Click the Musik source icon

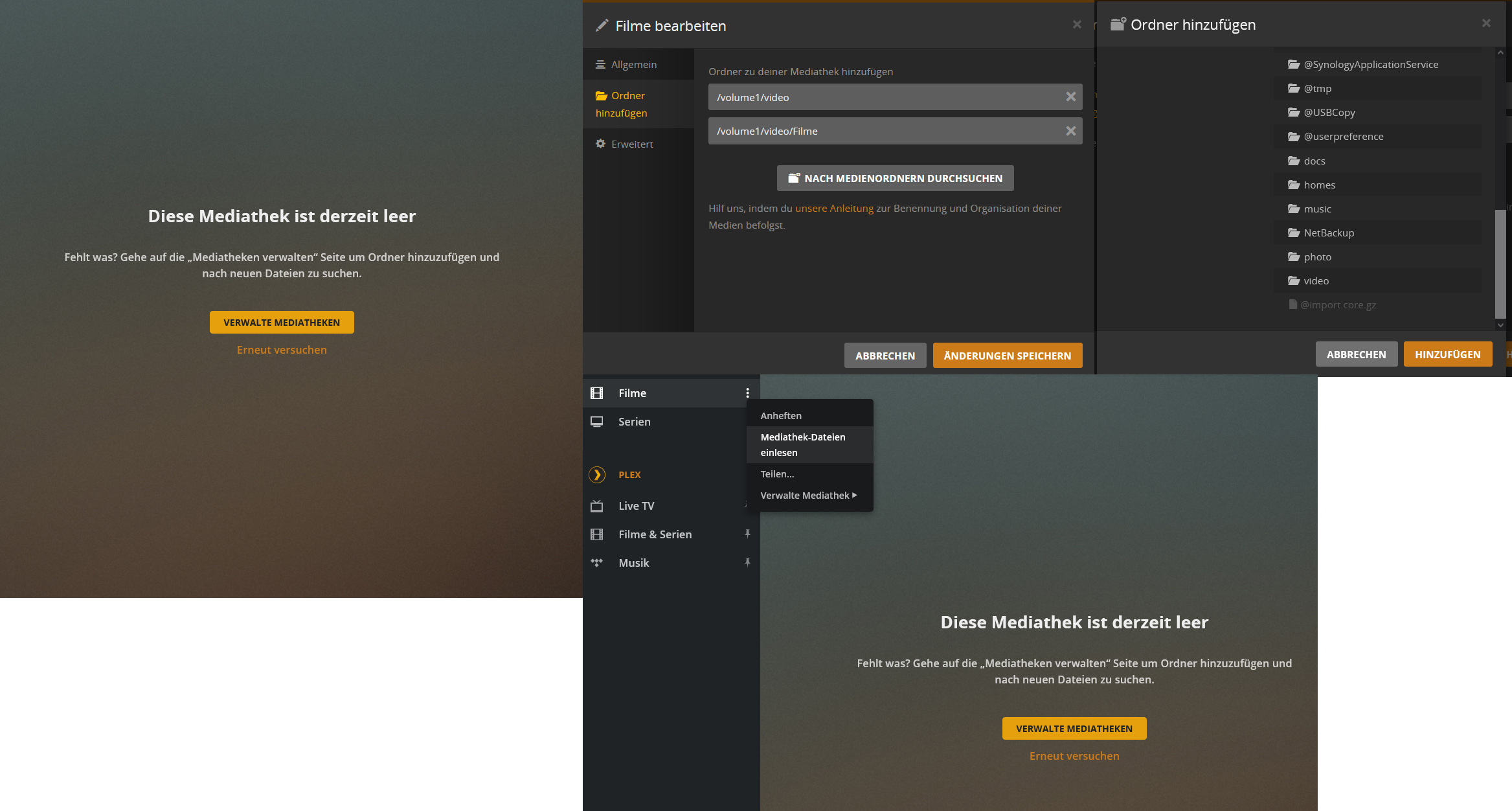[597, 563]
